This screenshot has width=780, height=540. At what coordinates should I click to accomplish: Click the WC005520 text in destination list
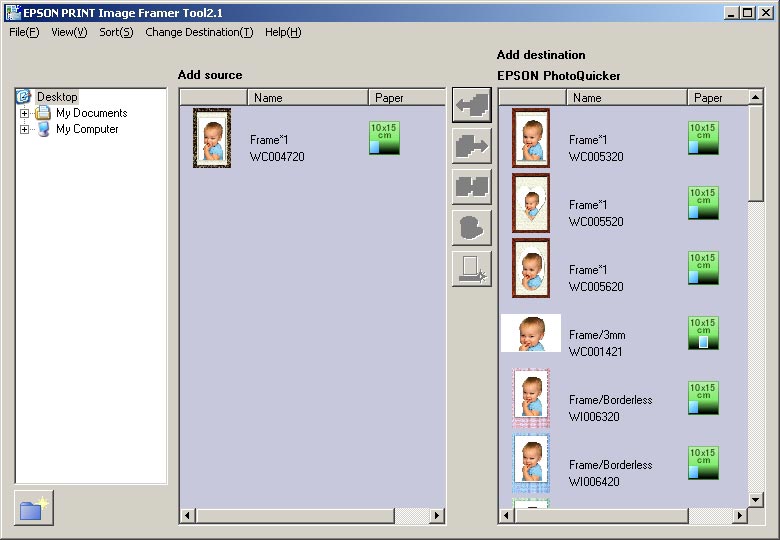pyautogui.click(x=596, y=222)
